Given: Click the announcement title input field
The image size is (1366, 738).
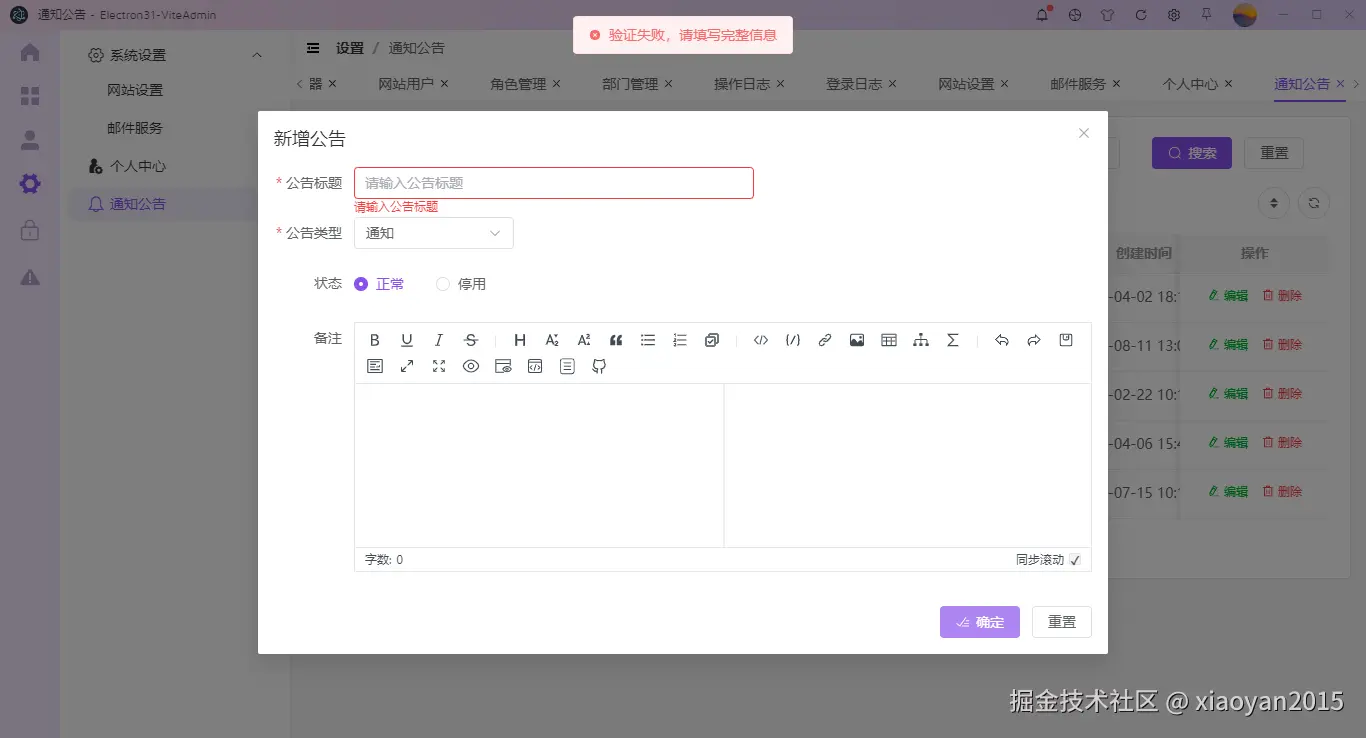Looking at the screenshot, I should [x=554, y=182].
